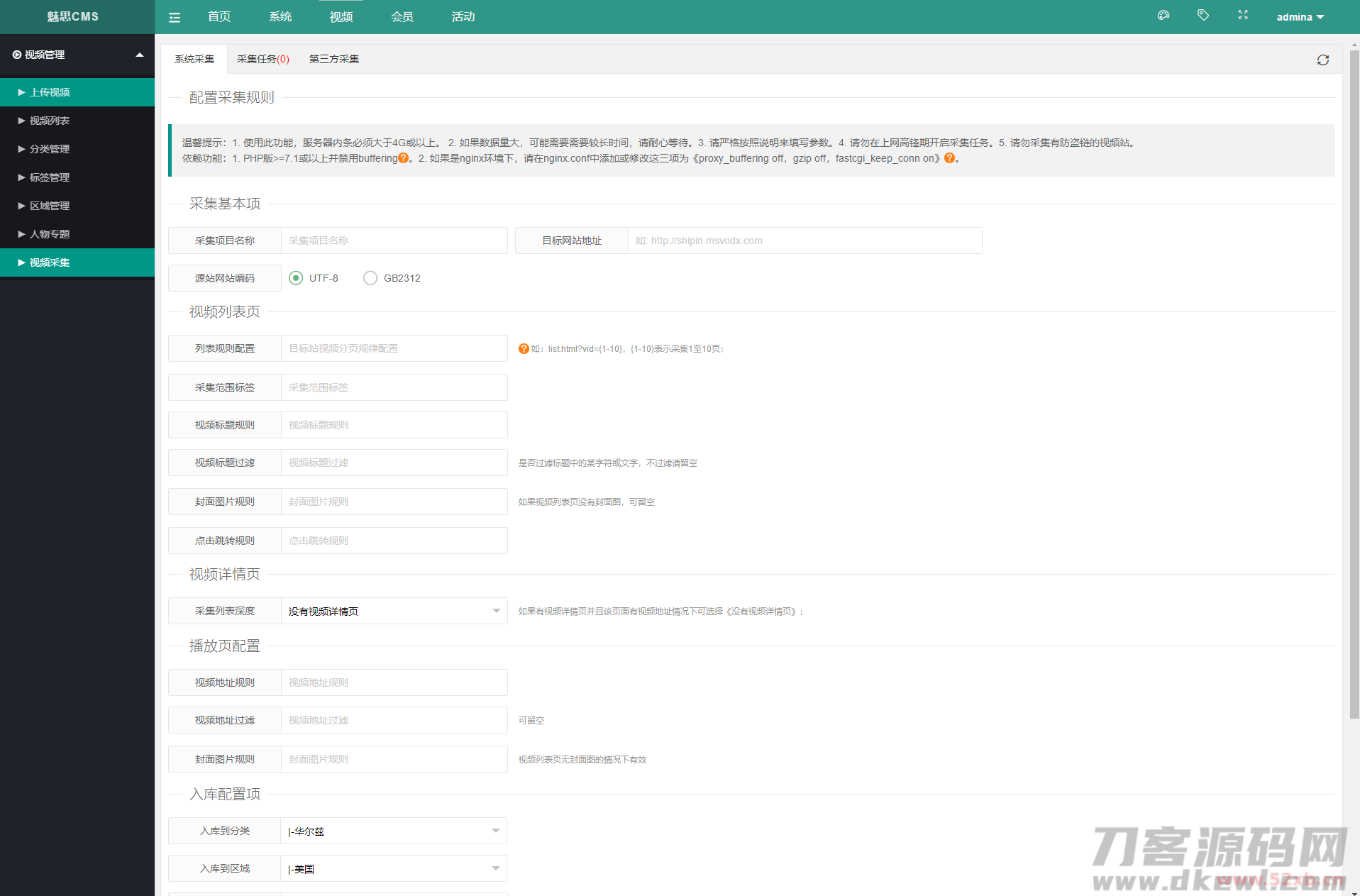Click help icon next to PHP buffering

coord(404,158)
